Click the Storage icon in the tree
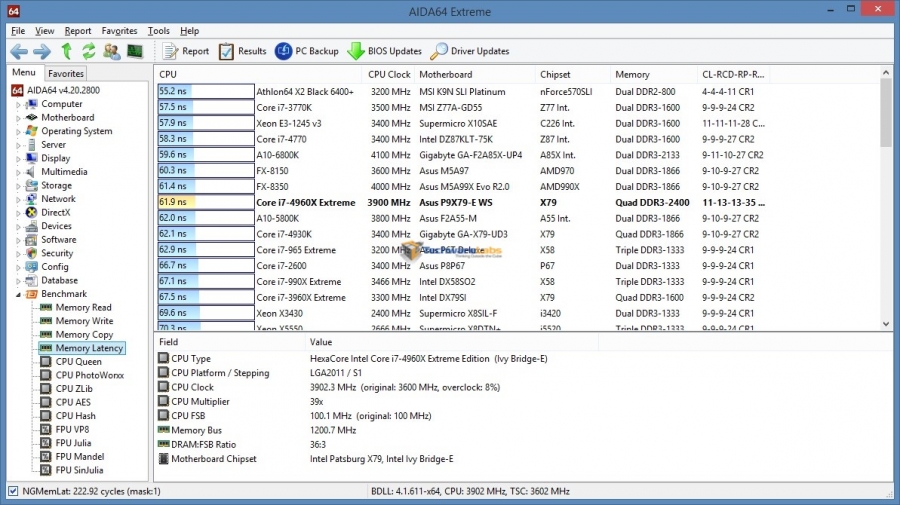Image resolution: width=900 pixels, height=505 pixels. click(x=32, y=185)
